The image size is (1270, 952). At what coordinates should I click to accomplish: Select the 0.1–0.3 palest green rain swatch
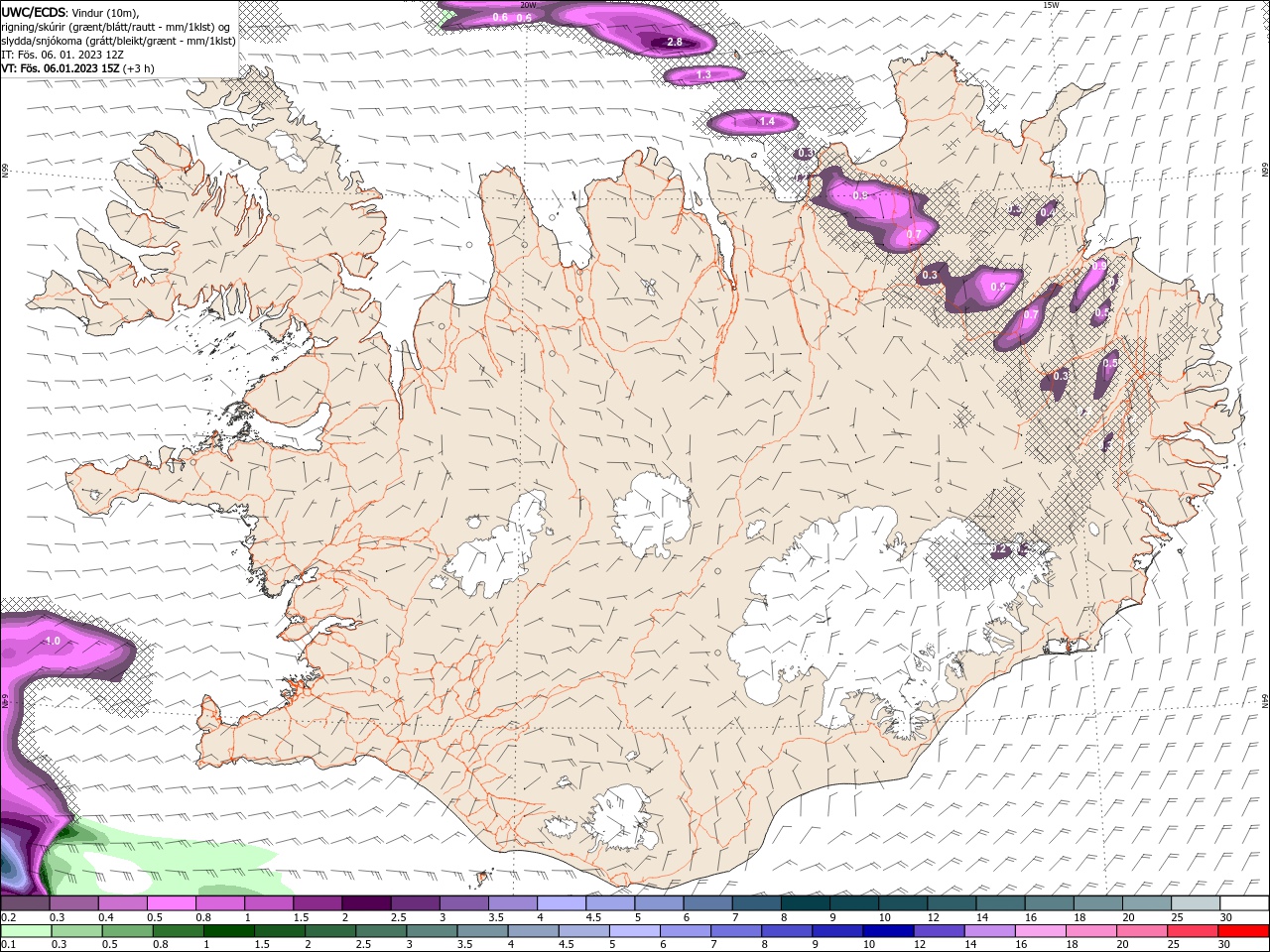24,931
